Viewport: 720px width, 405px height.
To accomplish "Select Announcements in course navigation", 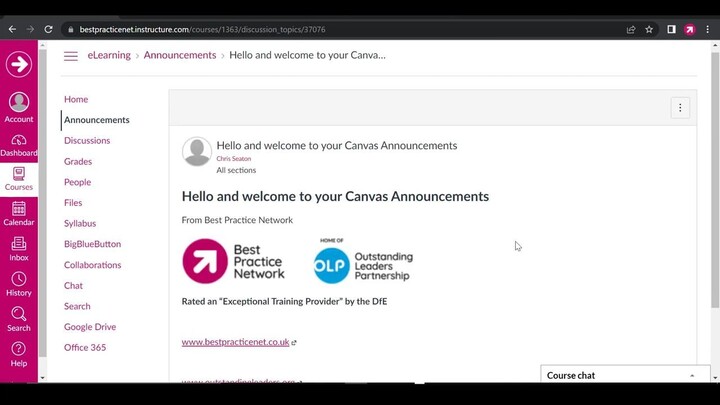I will (x=97, y=120).
